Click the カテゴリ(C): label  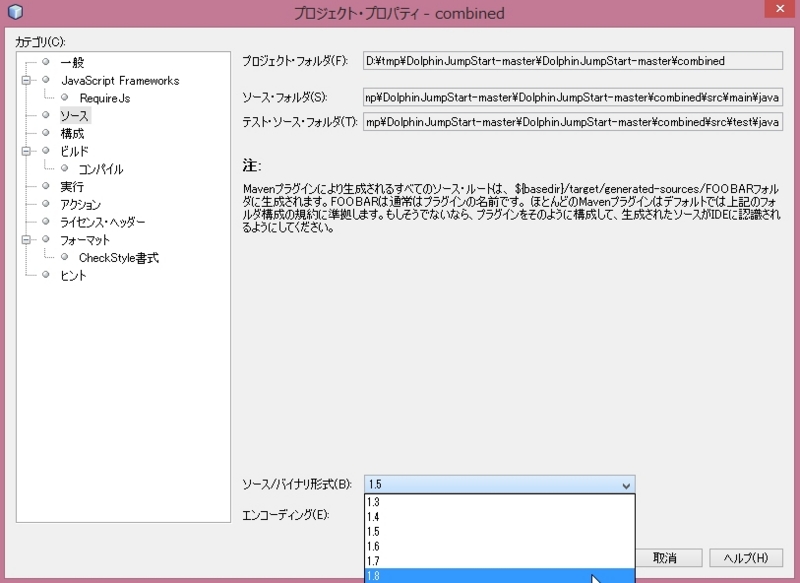click(x=40, y=42)
